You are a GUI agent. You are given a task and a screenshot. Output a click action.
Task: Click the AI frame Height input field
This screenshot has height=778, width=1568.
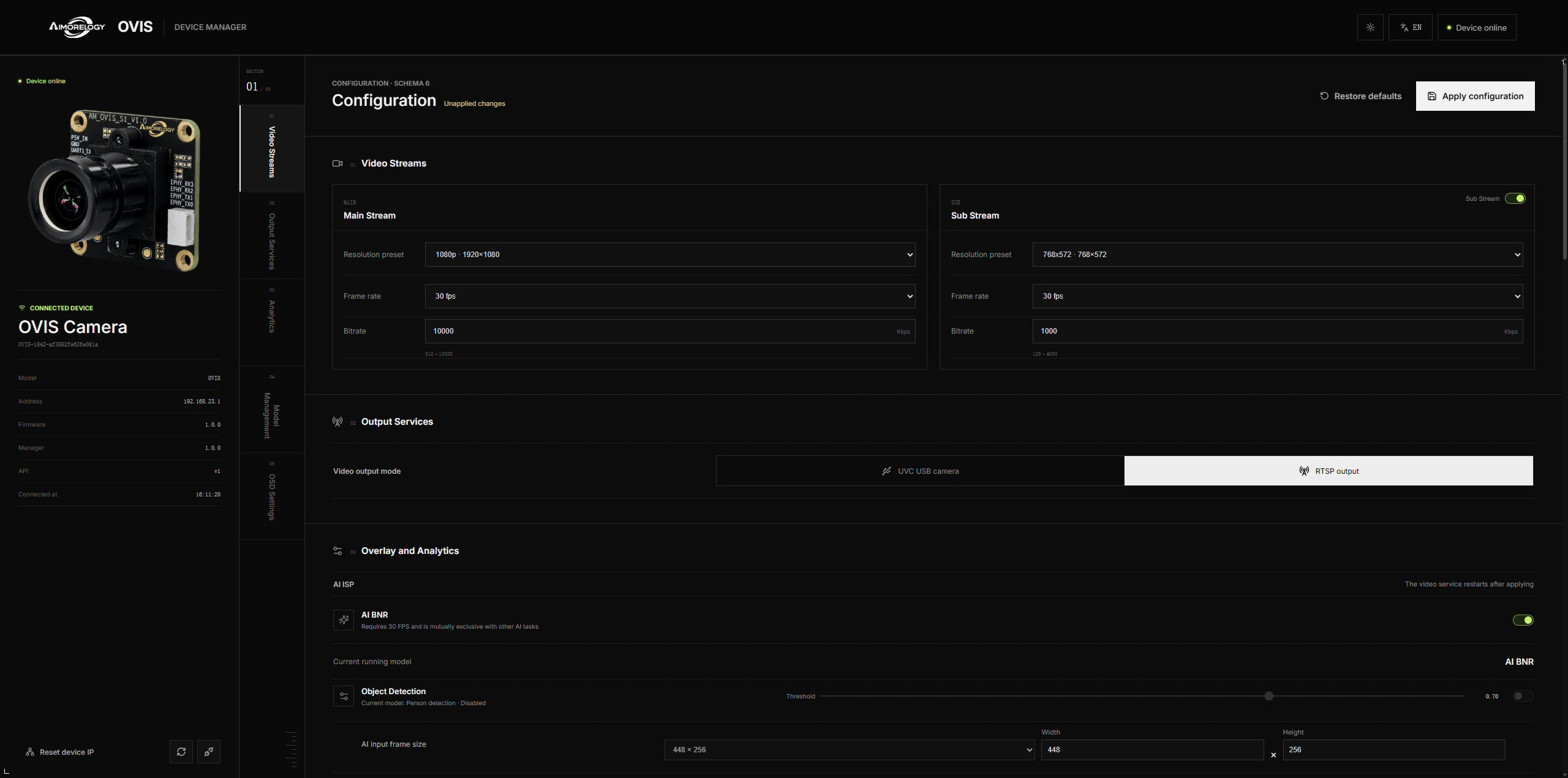click(1394, 750)
